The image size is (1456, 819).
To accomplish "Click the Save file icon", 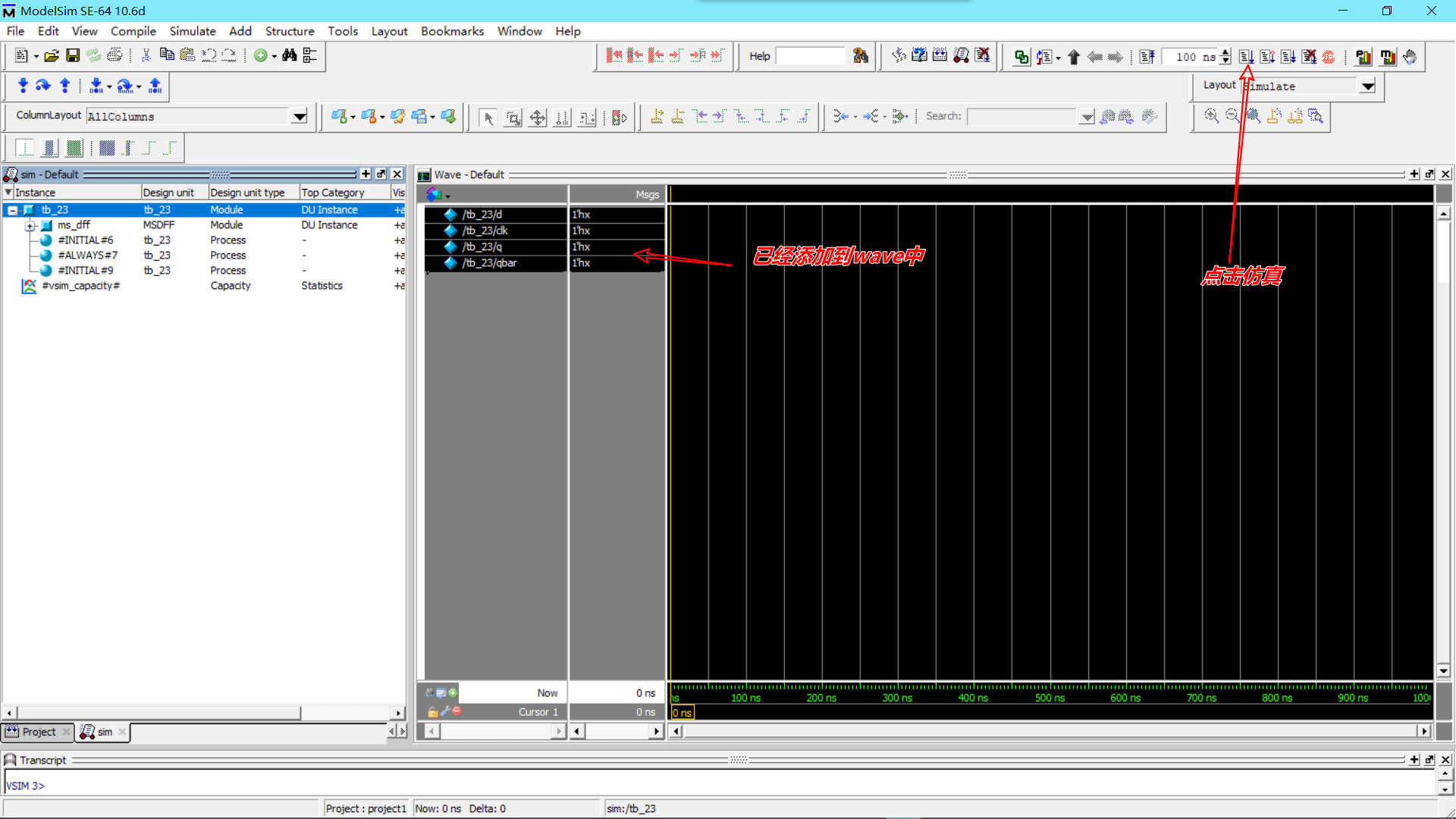I will [x=73, y=55].
